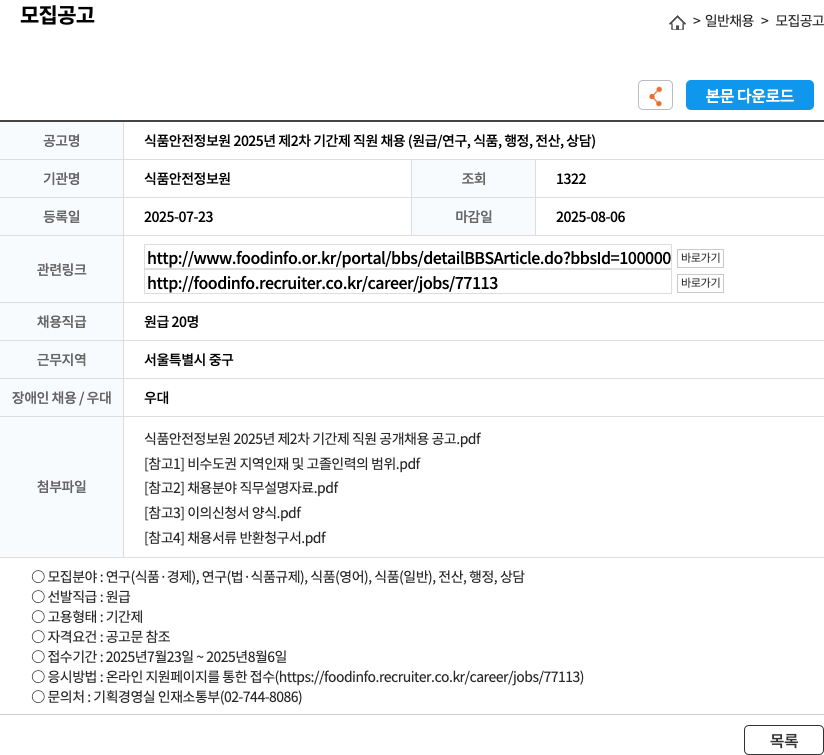Click the 선발직급 : 원급 line

click(x=81, y=597)
